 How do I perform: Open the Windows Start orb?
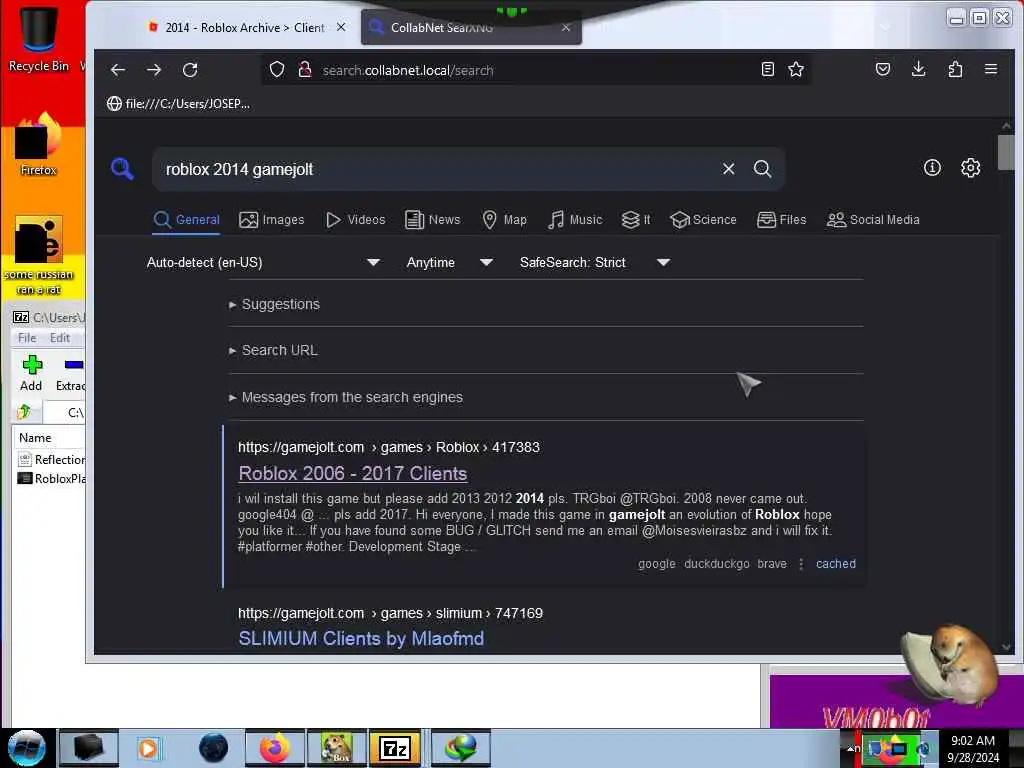coord(26,748)
